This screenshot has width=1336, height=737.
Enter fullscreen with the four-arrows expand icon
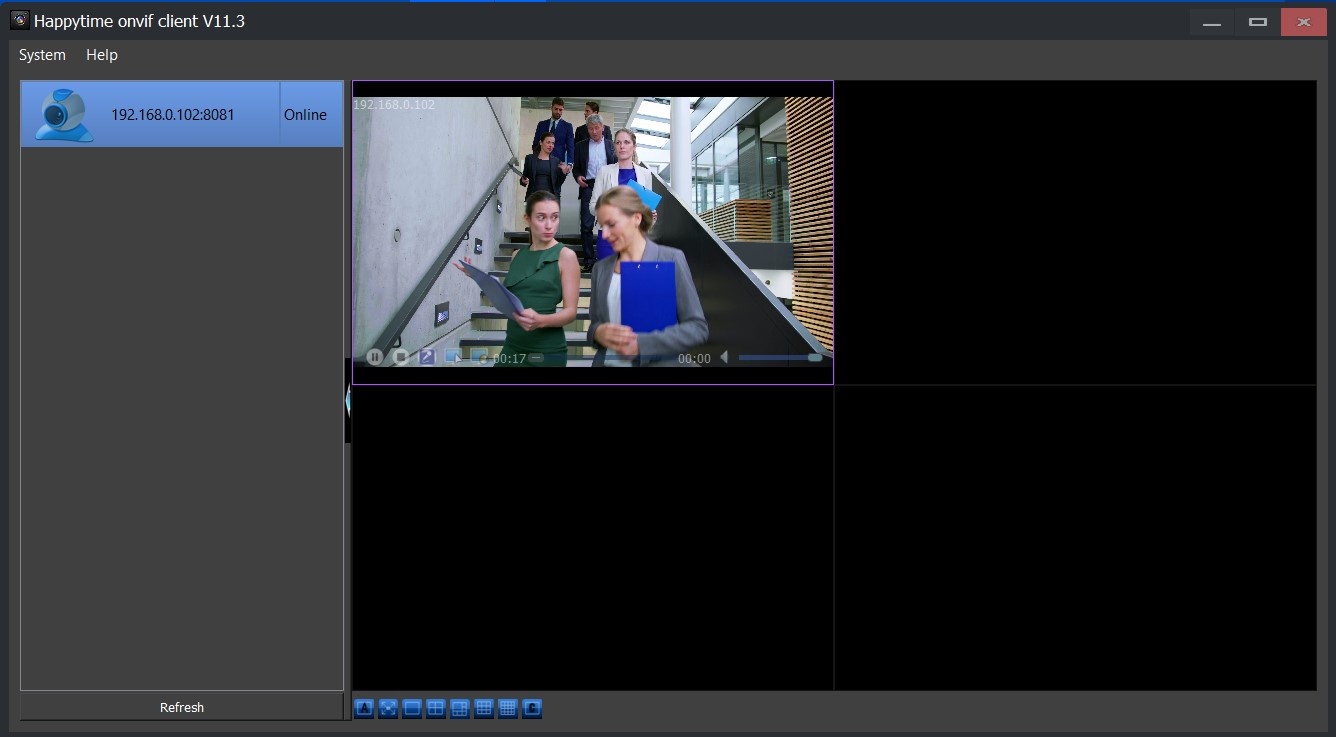point(388,709)
